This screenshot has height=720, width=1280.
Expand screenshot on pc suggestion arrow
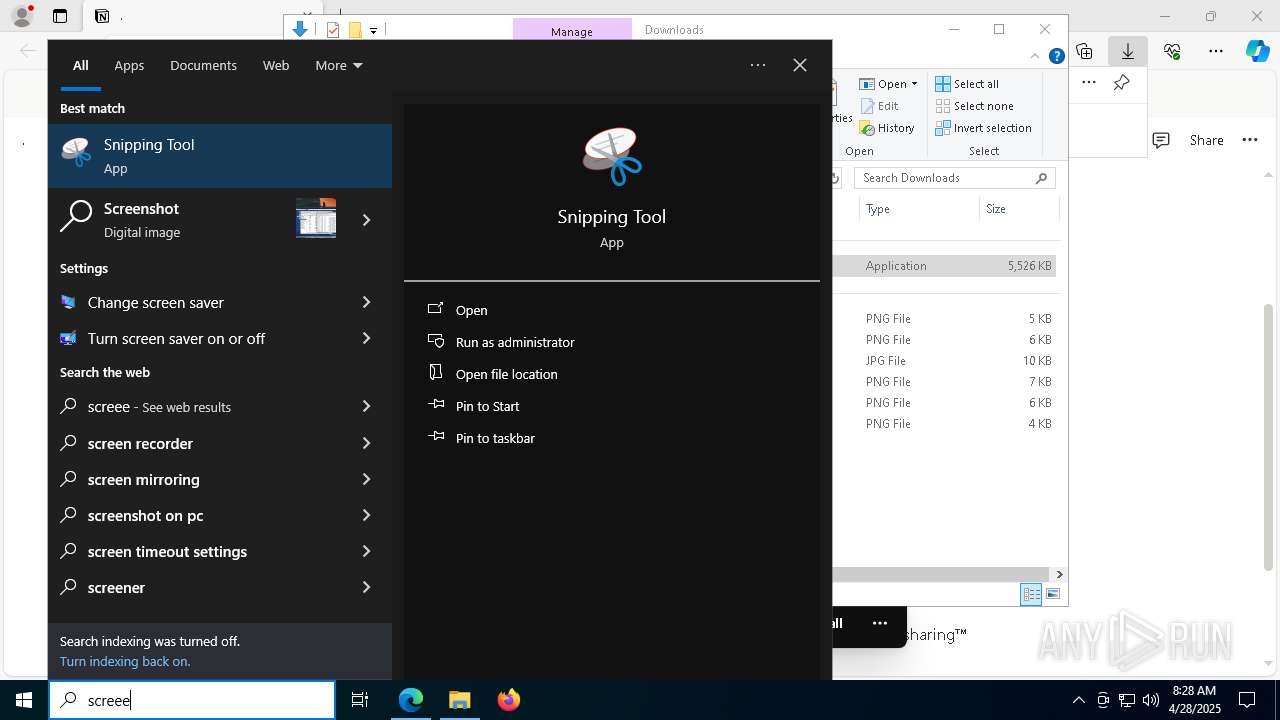tap(366, 515)
